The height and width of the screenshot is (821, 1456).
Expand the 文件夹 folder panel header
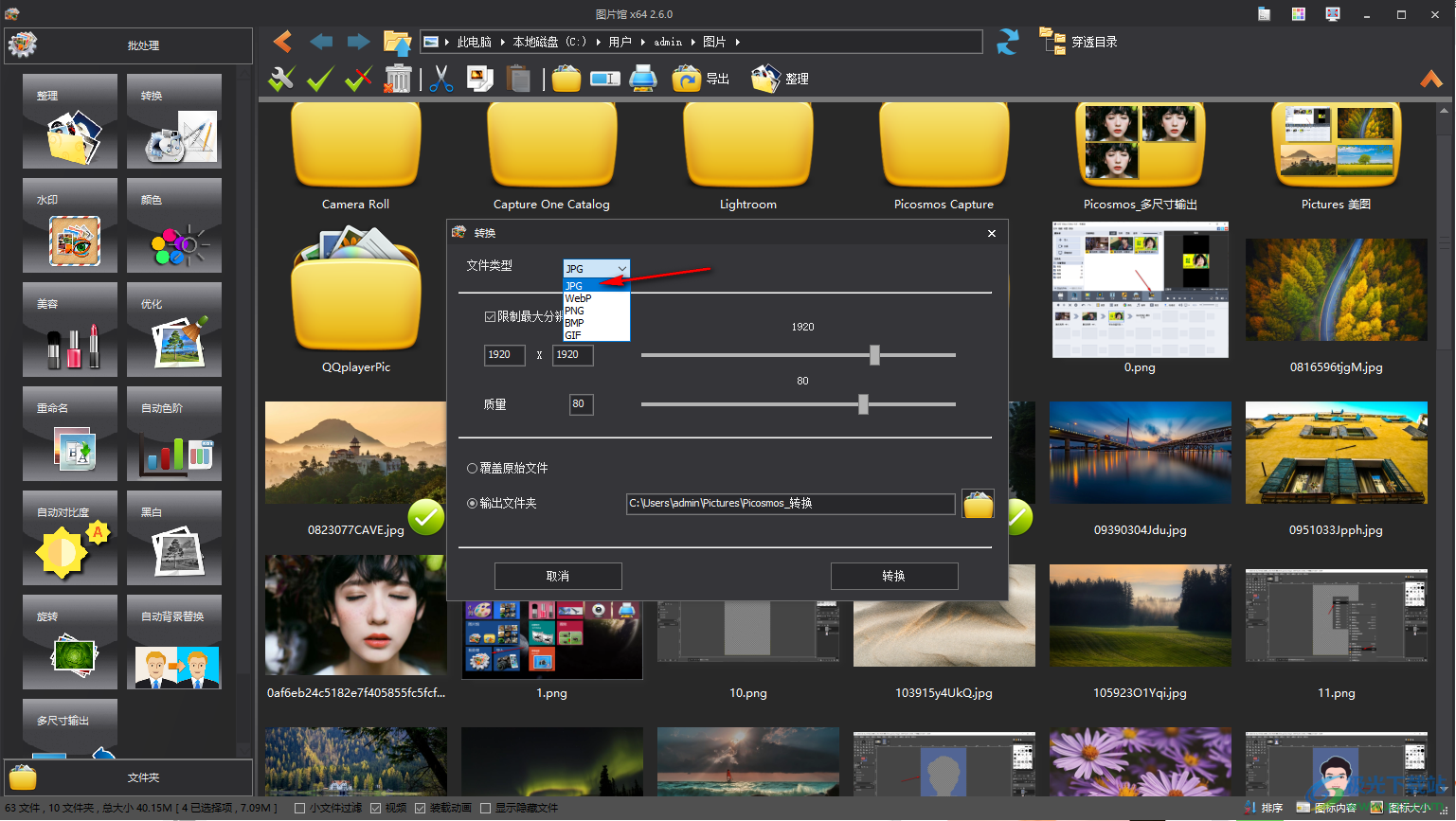(x=129, y=777)
